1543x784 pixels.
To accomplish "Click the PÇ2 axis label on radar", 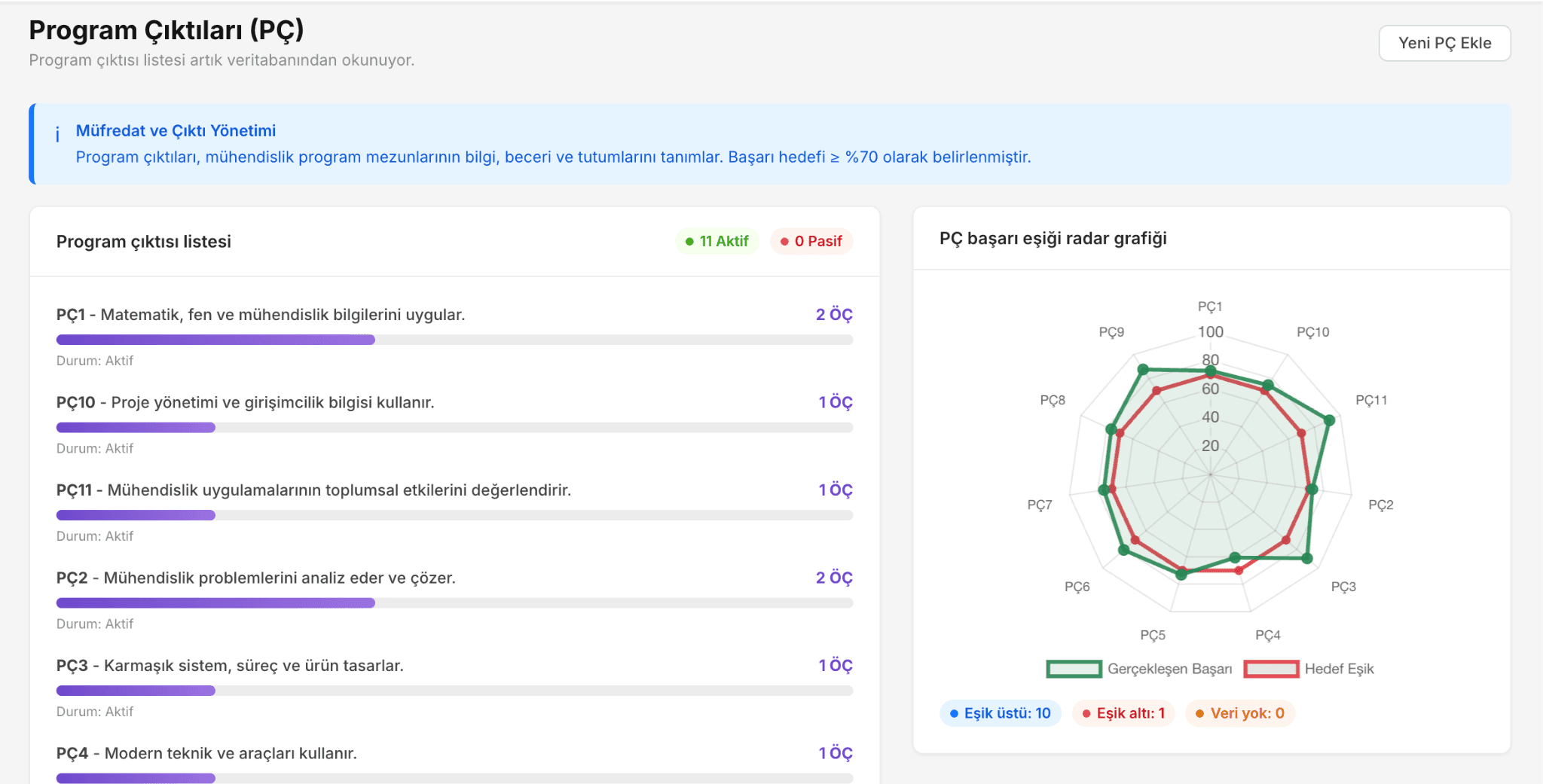I will tap(1381, 505).
